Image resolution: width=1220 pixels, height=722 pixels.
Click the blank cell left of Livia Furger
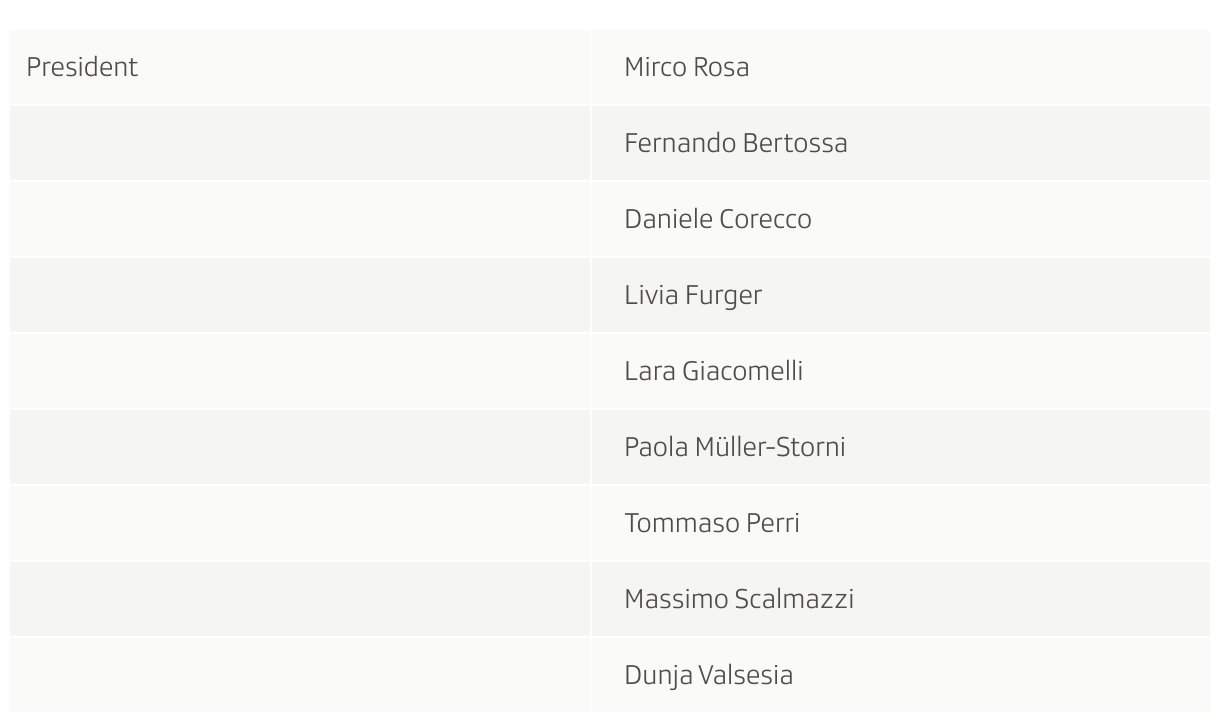300,295
